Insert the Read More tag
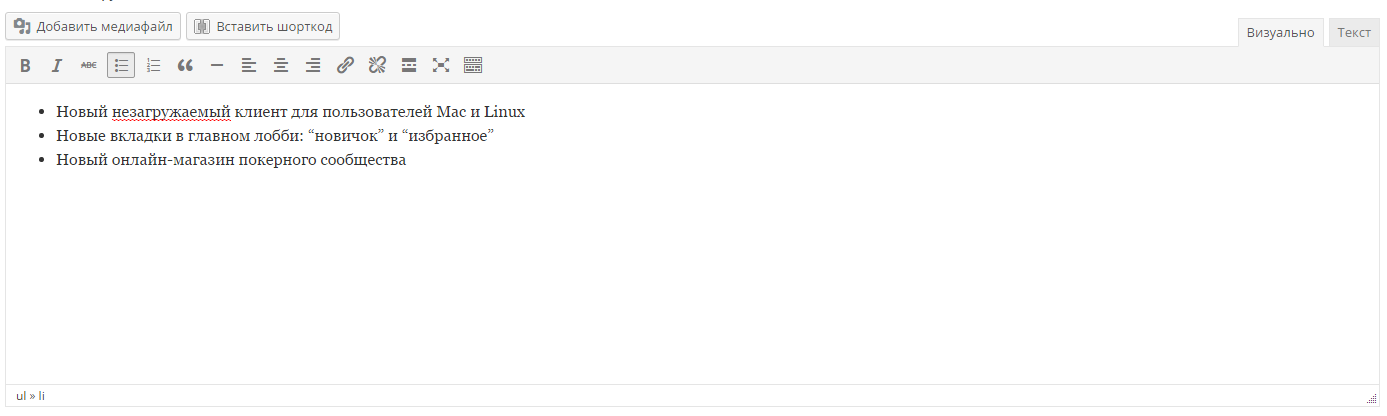1387x416 pixels. 409,66
